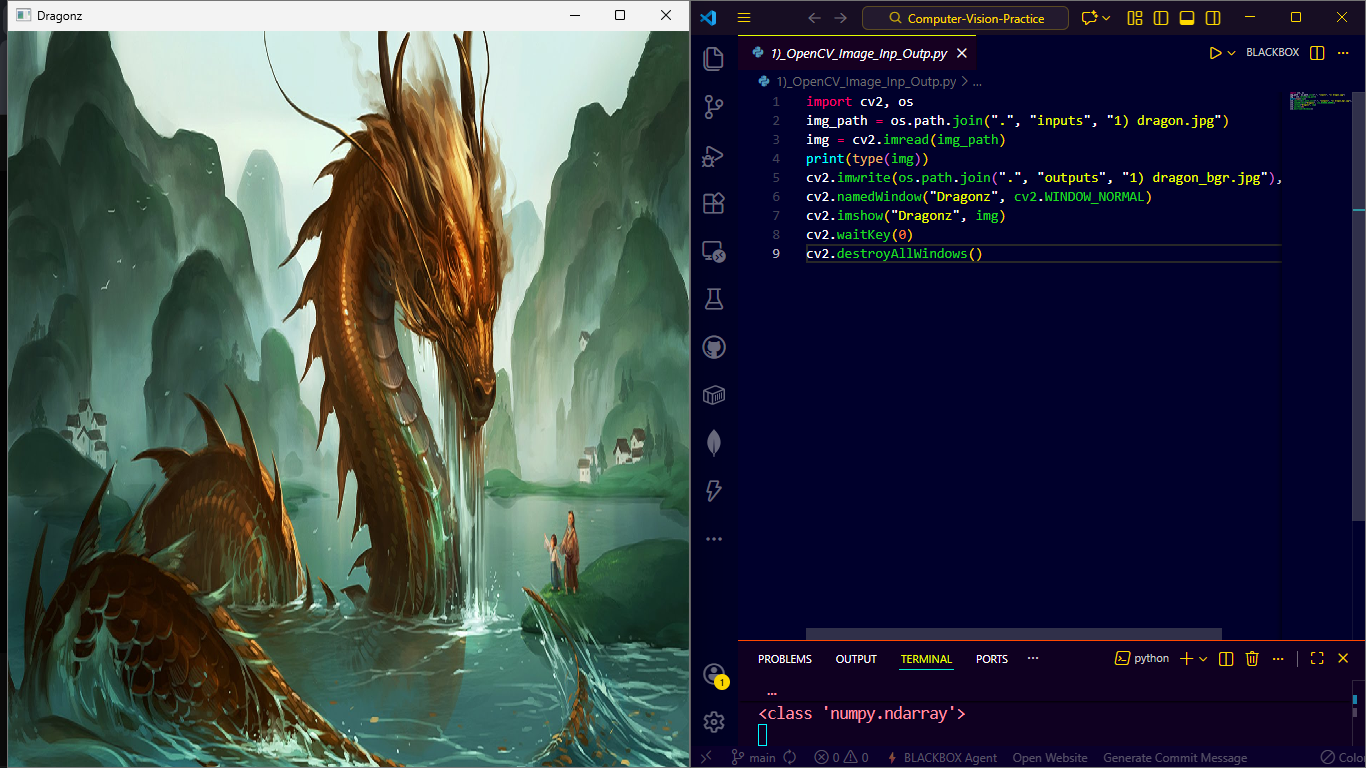Synchronize changes in the status bar

point(790,758)
